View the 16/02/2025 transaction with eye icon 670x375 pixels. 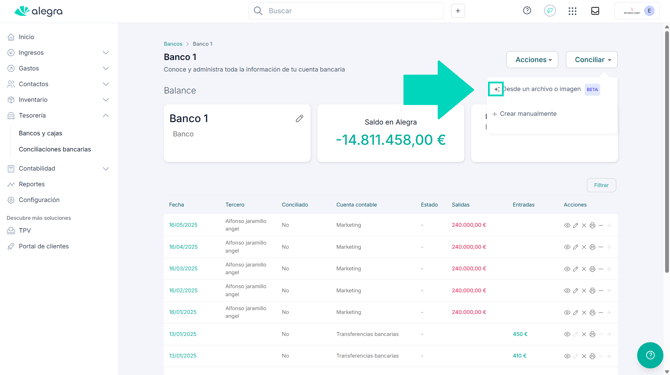click(567, 290)
